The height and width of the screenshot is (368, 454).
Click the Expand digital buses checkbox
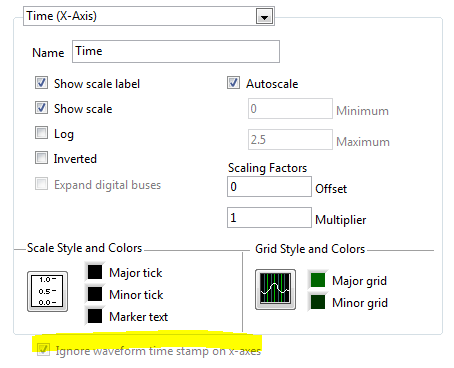tap(41, 184)
